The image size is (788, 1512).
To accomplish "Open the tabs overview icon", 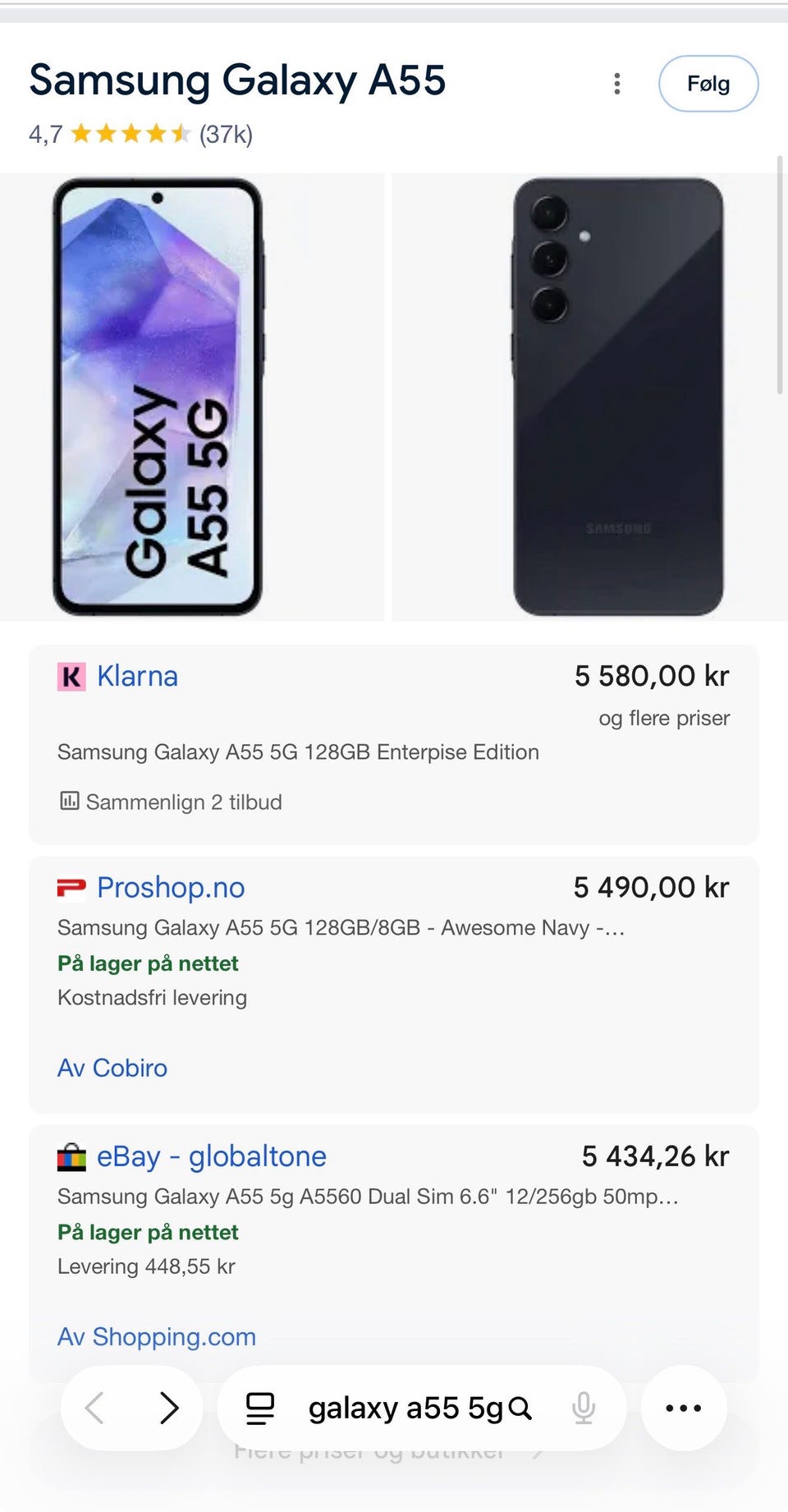I will [260, 1409].
